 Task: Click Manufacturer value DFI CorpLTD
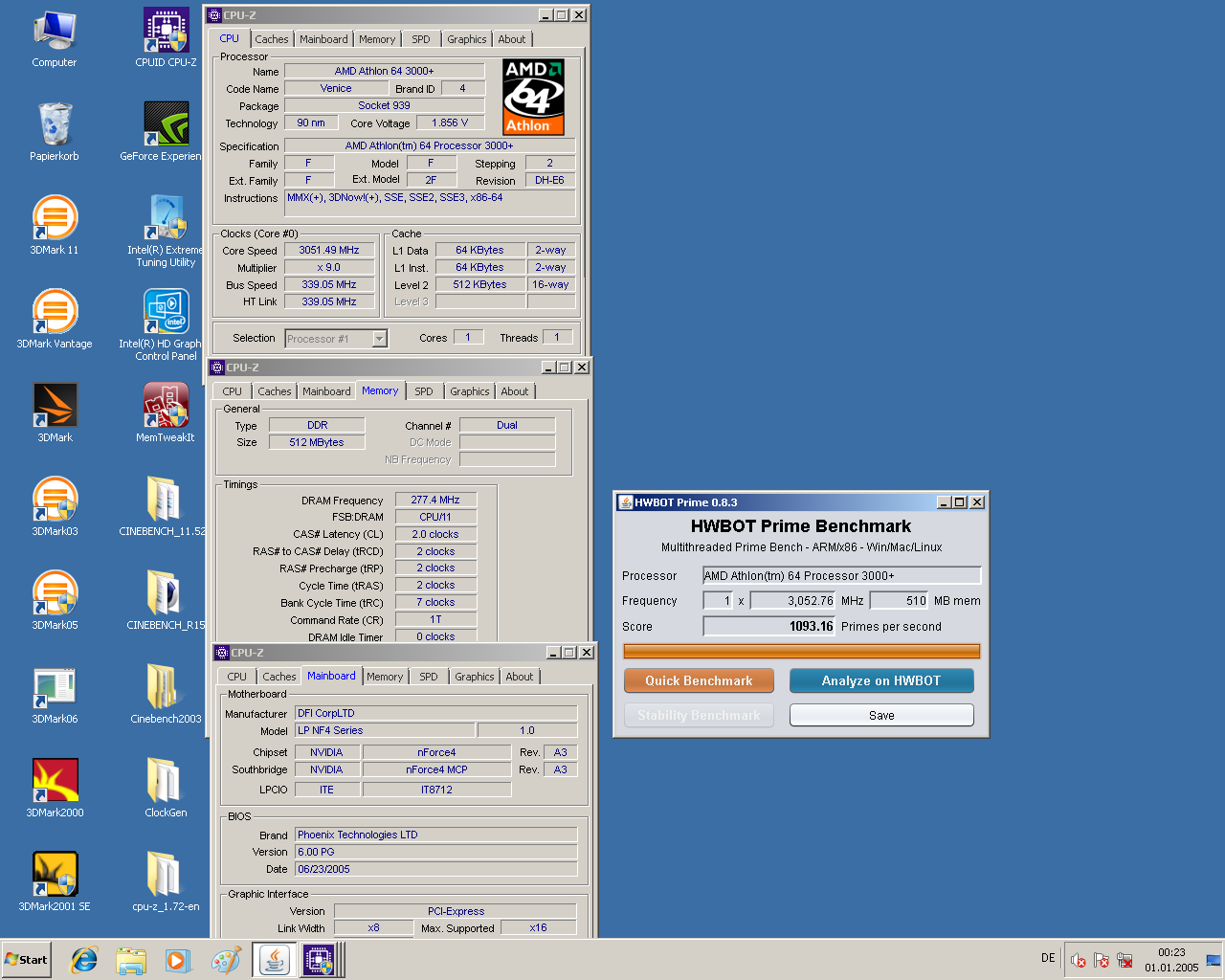[x=436, y=713]
